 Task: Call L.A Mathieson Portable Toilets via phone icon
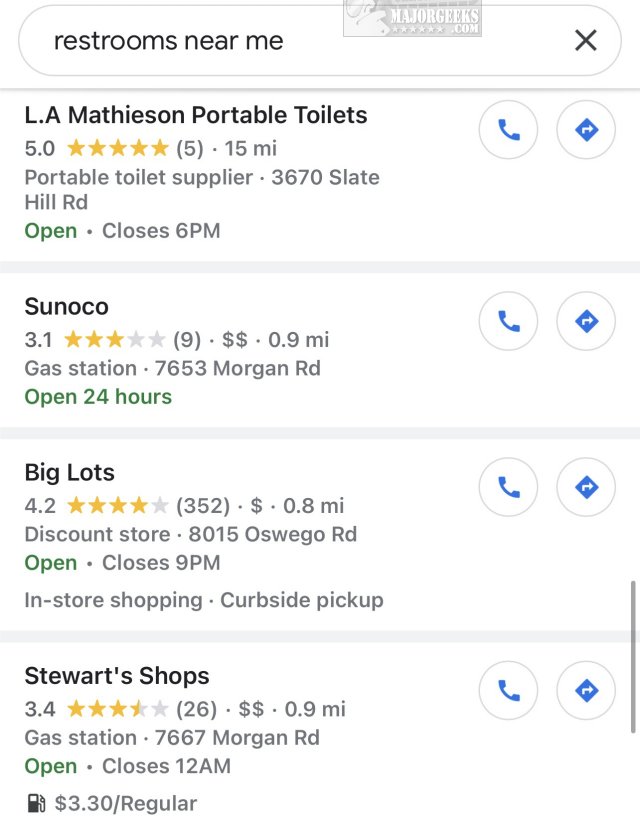(508, 130)
